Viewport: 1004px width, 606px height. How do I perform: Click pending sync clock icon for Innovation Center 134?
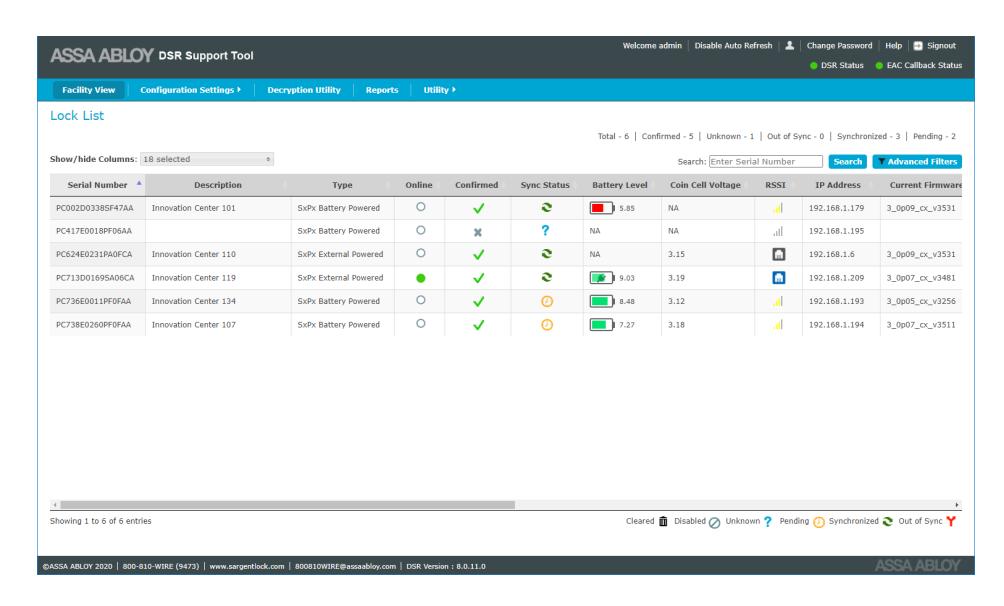pyautogui.click(x=547, y=301)
